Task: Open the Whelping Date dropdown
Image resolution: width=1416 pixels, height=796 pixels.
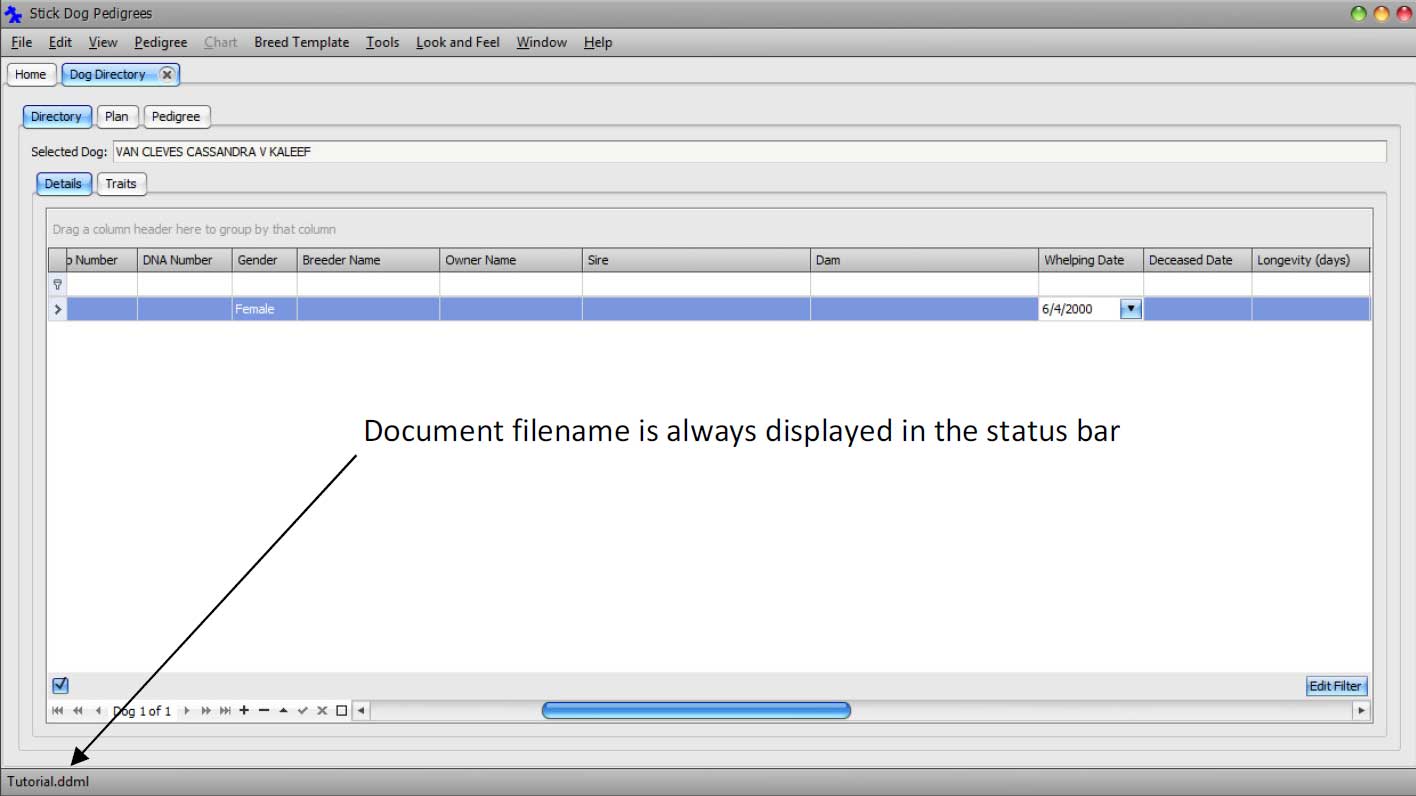Action: tap(1131, 309)
